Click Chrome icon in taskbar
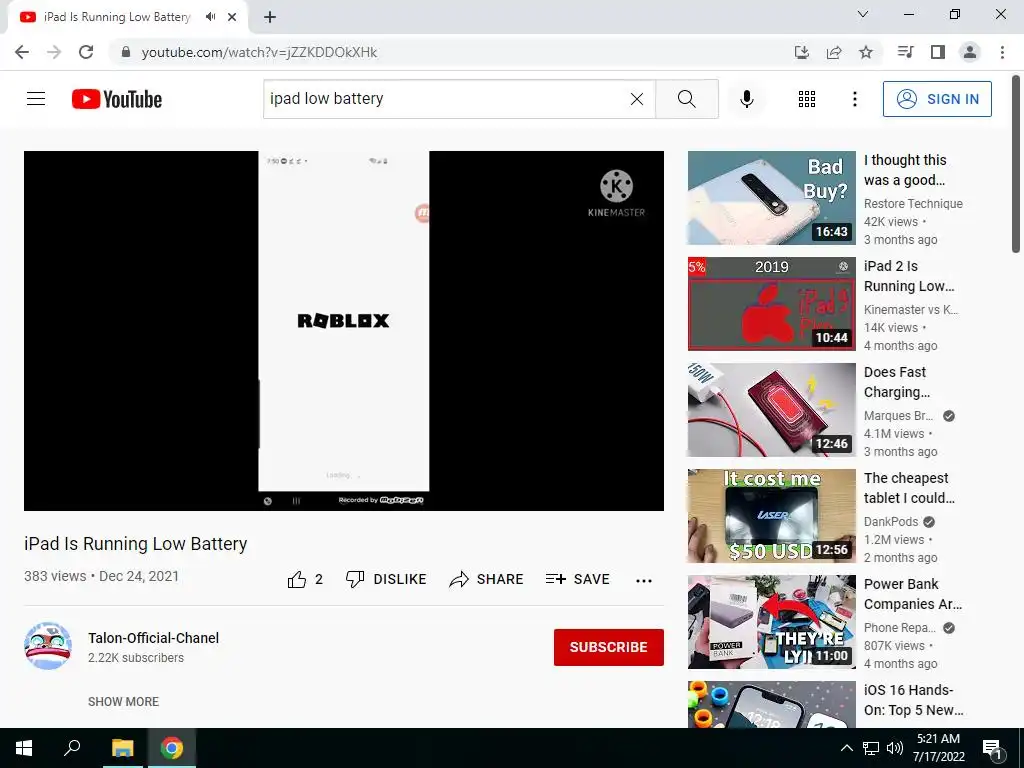The height and width of the screenshot is (768, 1024). tap(172, 748)
